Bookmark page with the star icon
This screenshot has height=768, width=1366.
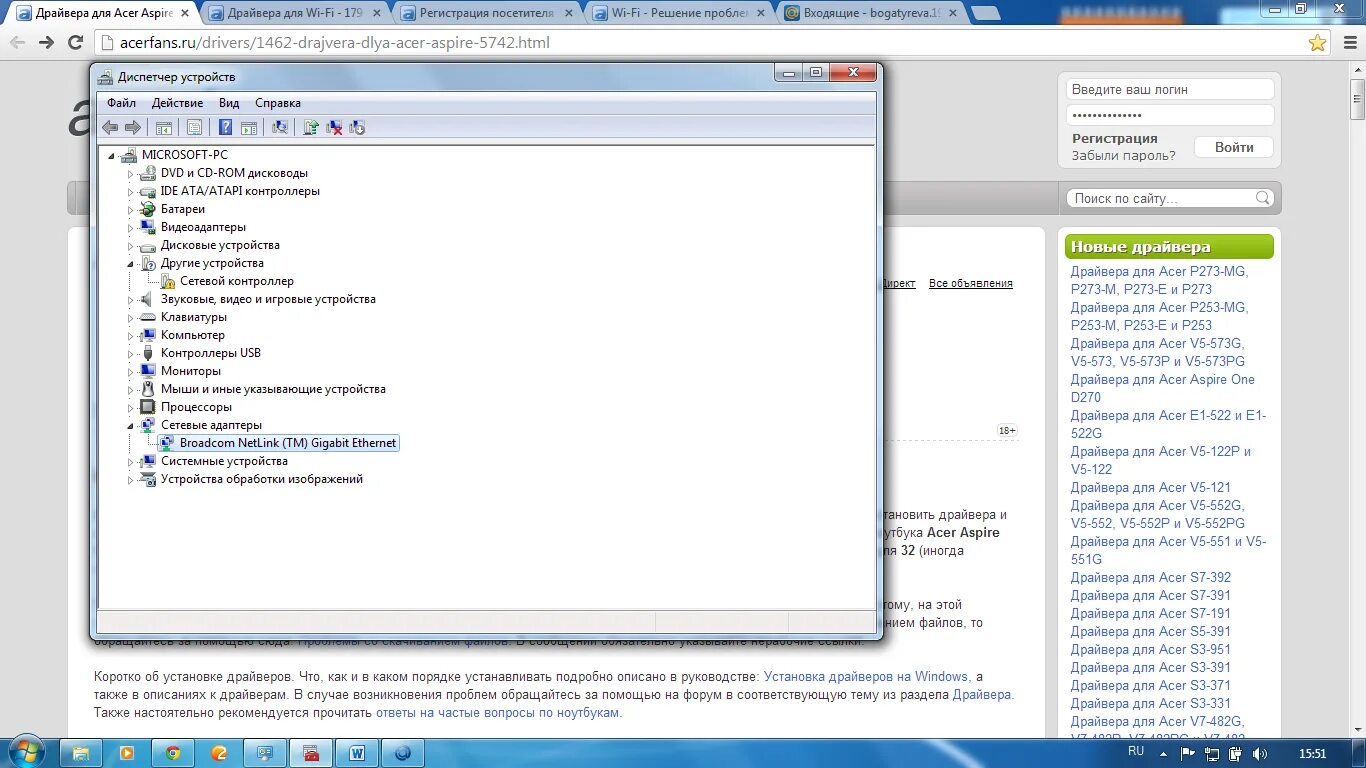[1318, 43]
